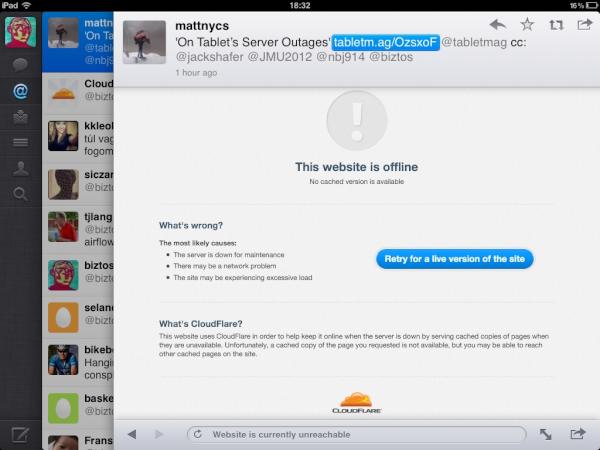
Task: Open the @nbj914 mention
Action: pyautogui.click(x=341, y=57)
